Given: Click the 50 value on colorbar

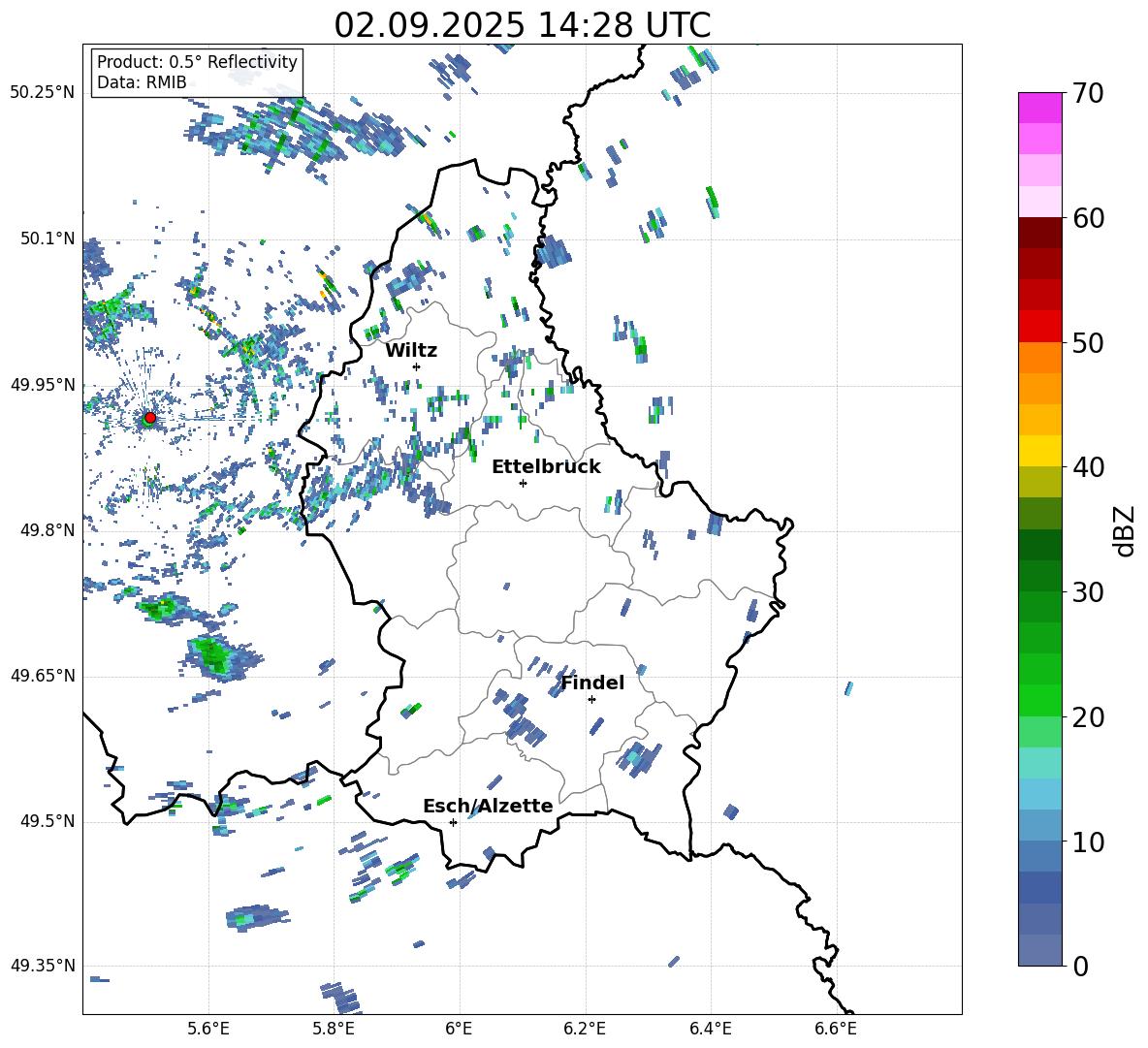Looking at the screenshot, I should coord(1088,343).
